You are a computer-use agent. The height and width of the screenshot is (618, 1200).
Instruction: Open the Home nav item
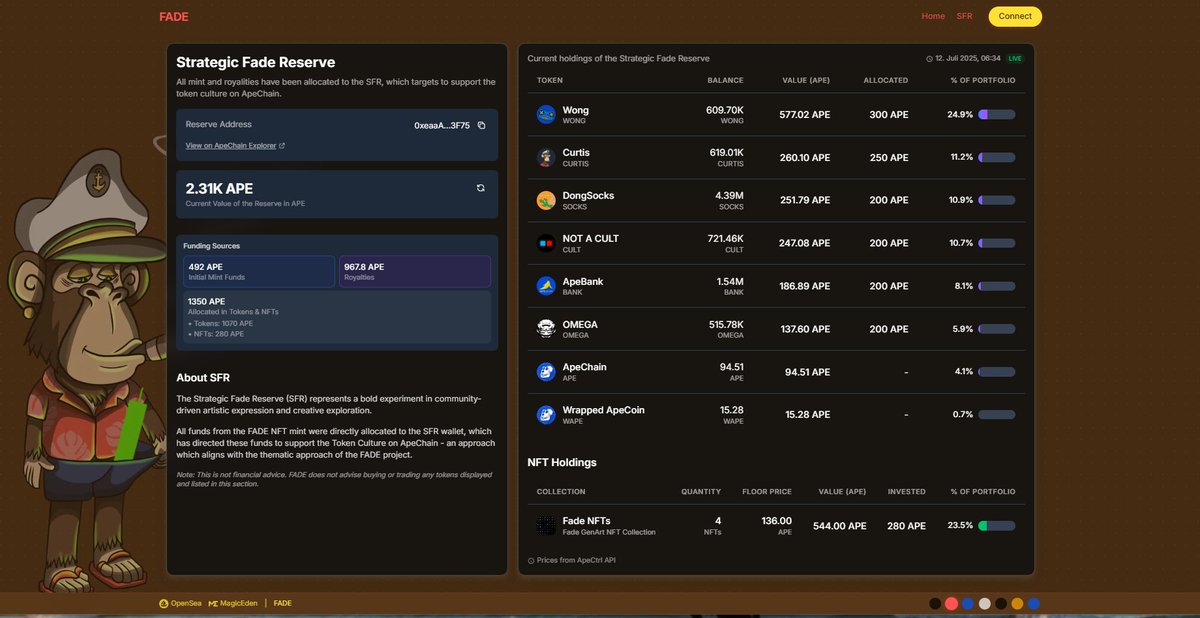pyautogui.click(x=933, y=16)
